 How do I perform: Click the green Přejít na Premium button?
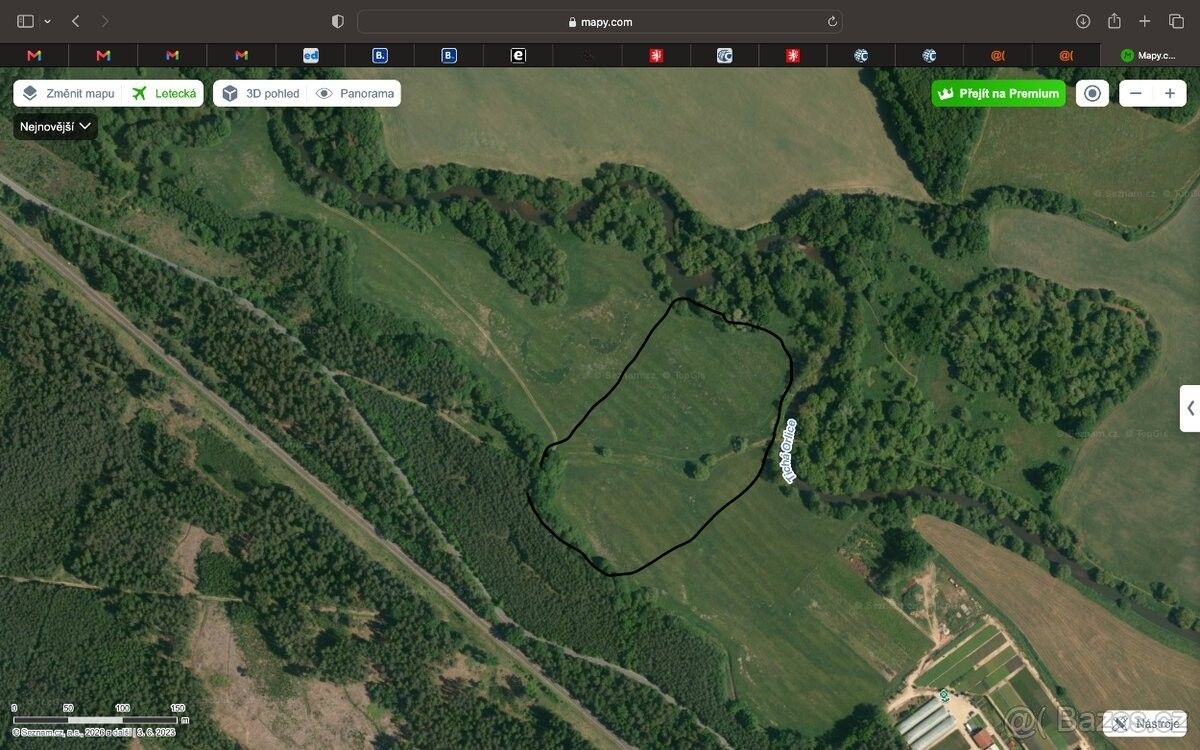coord(998,93)
